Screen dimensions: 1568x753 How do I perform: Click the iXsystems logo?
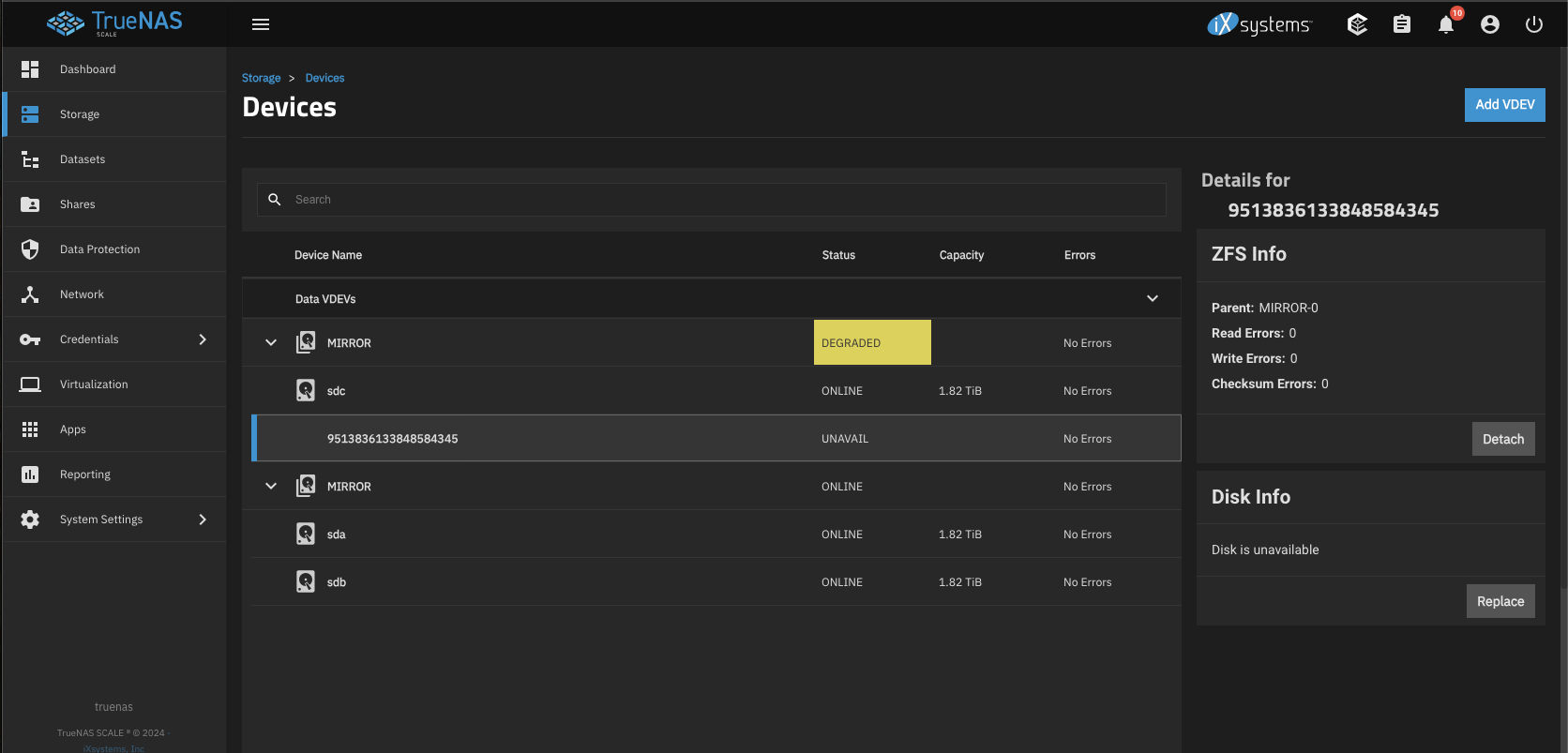coord(1259,24)
